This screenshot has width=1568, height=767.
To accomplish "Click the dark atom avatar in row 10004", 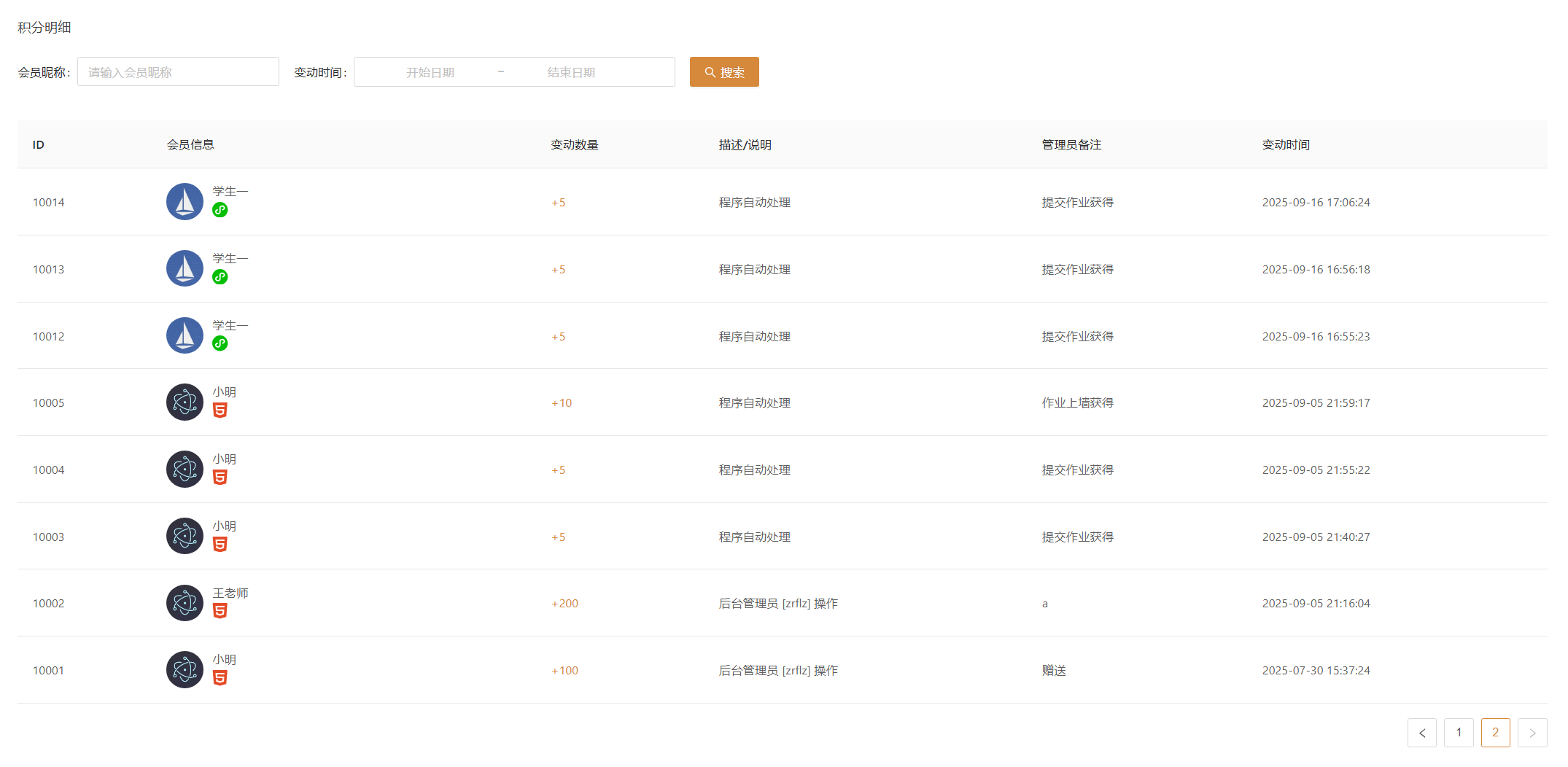I will point(185,470).
